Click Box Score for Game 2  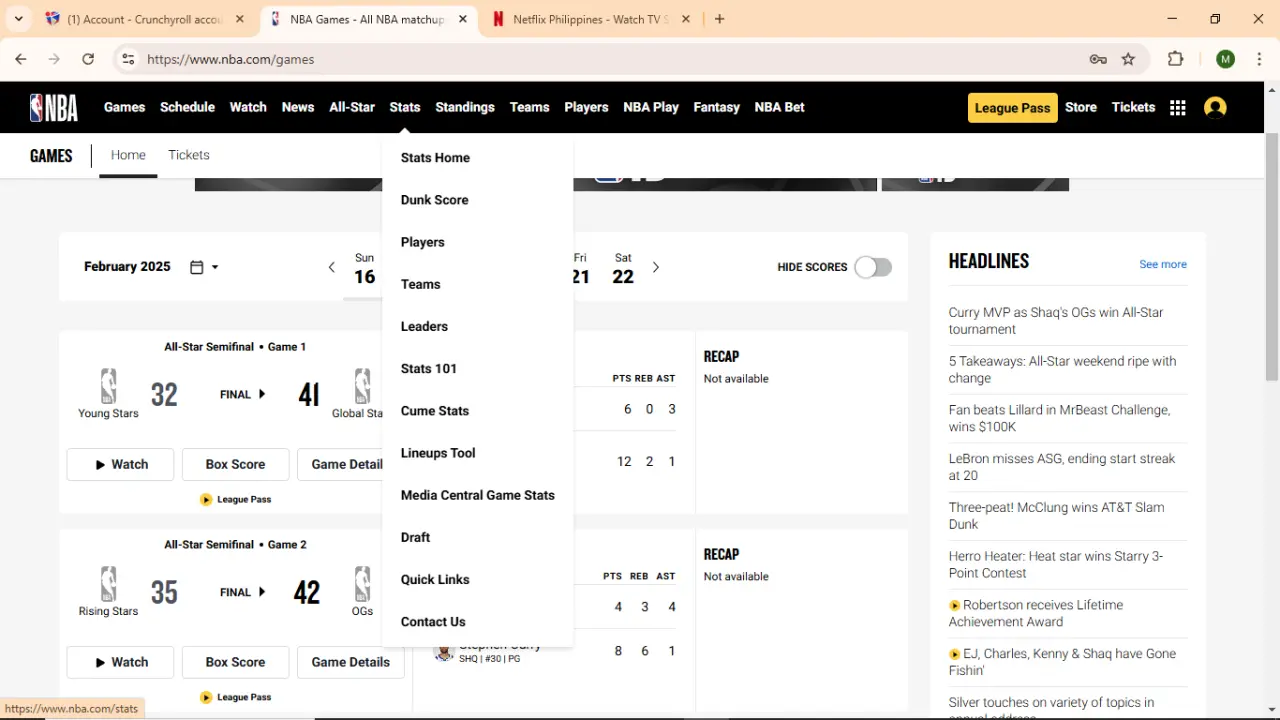tap(235, 662)
